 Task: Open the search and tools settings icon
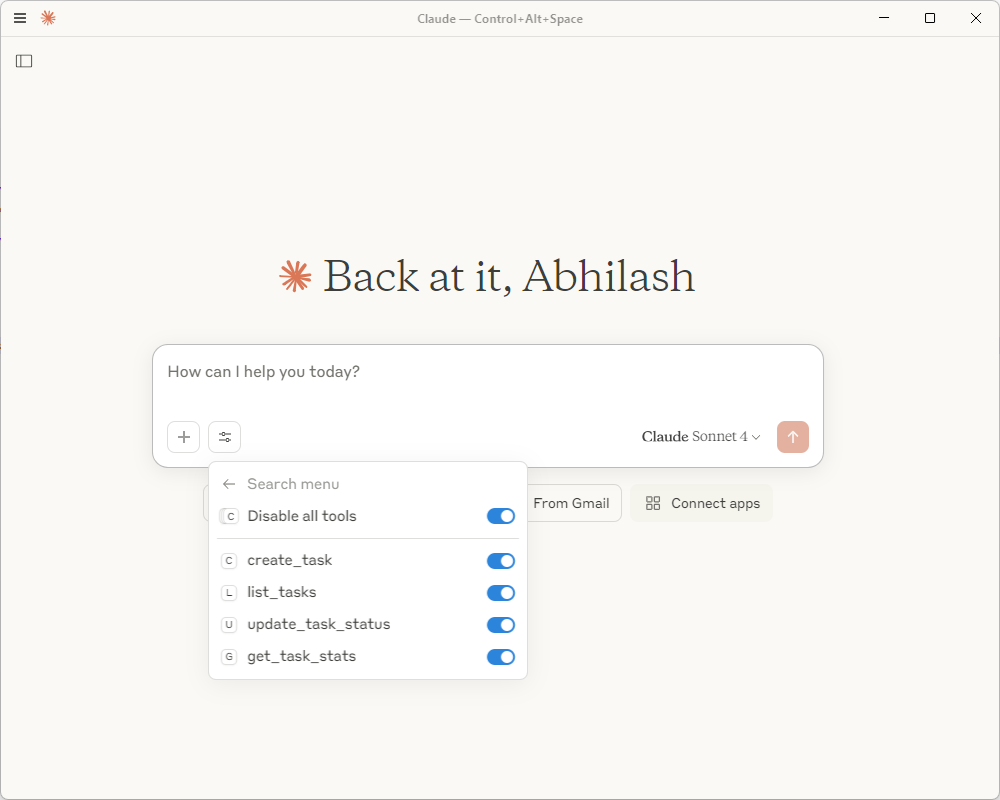click(224, 437)
